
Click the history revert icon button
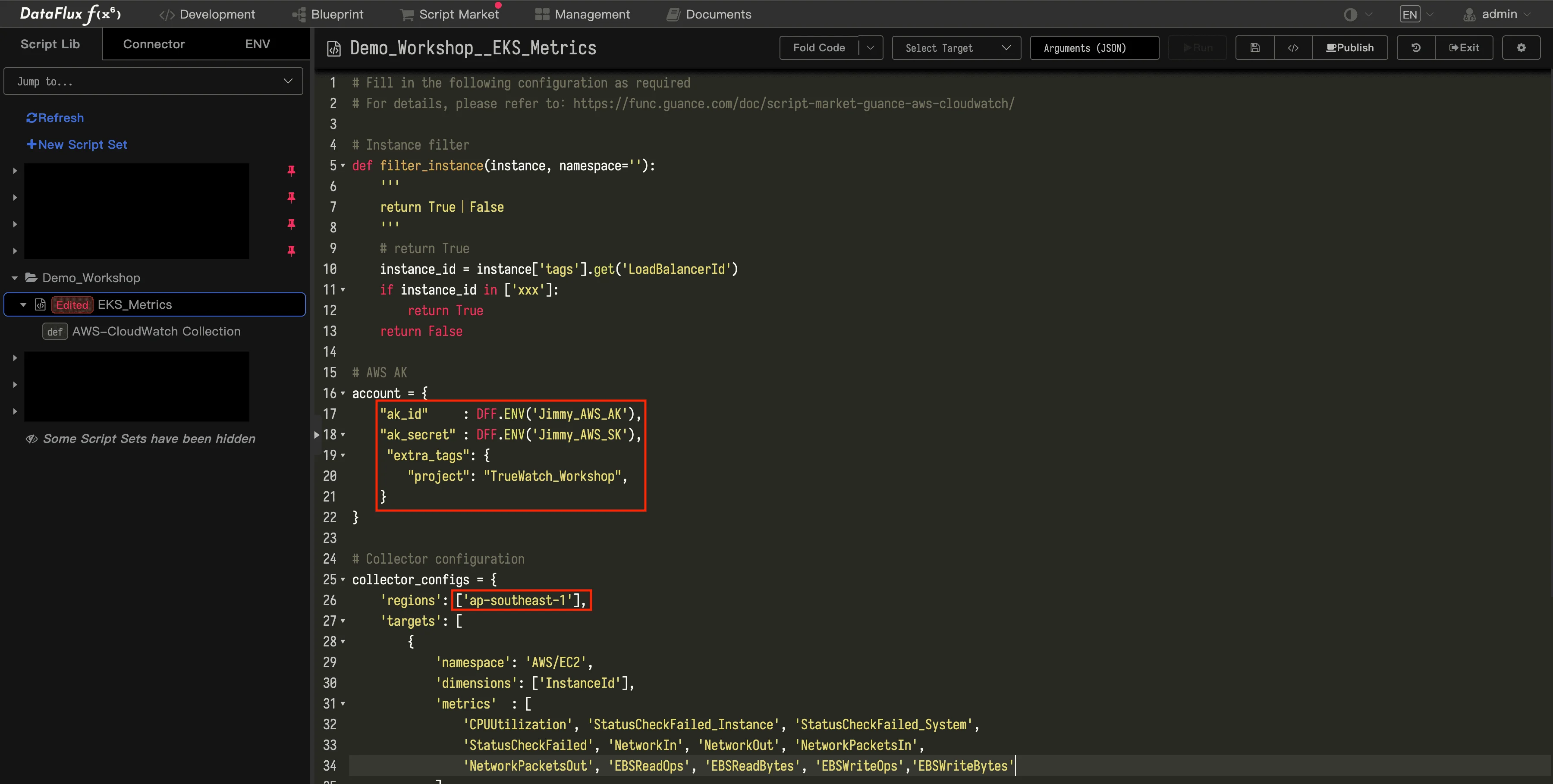click(1415, 47)
